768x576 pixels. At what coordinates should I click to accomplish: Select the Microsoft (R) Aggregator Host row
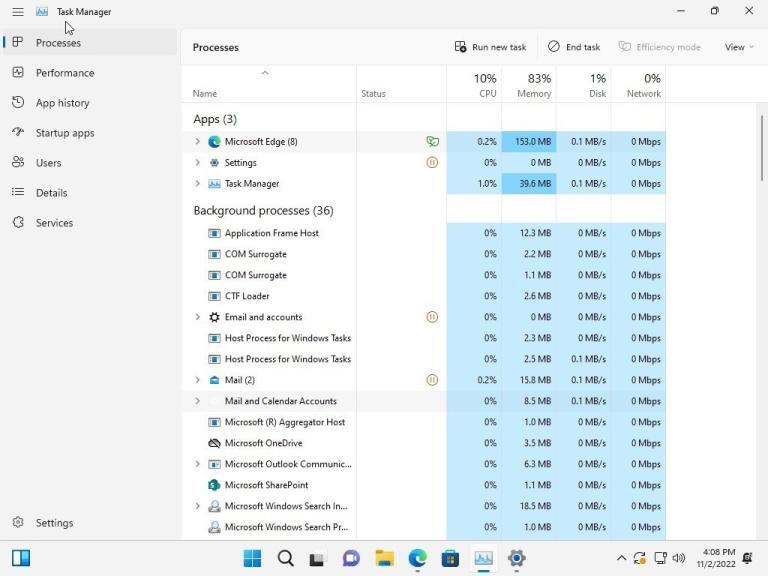click(x=424, y=422)
